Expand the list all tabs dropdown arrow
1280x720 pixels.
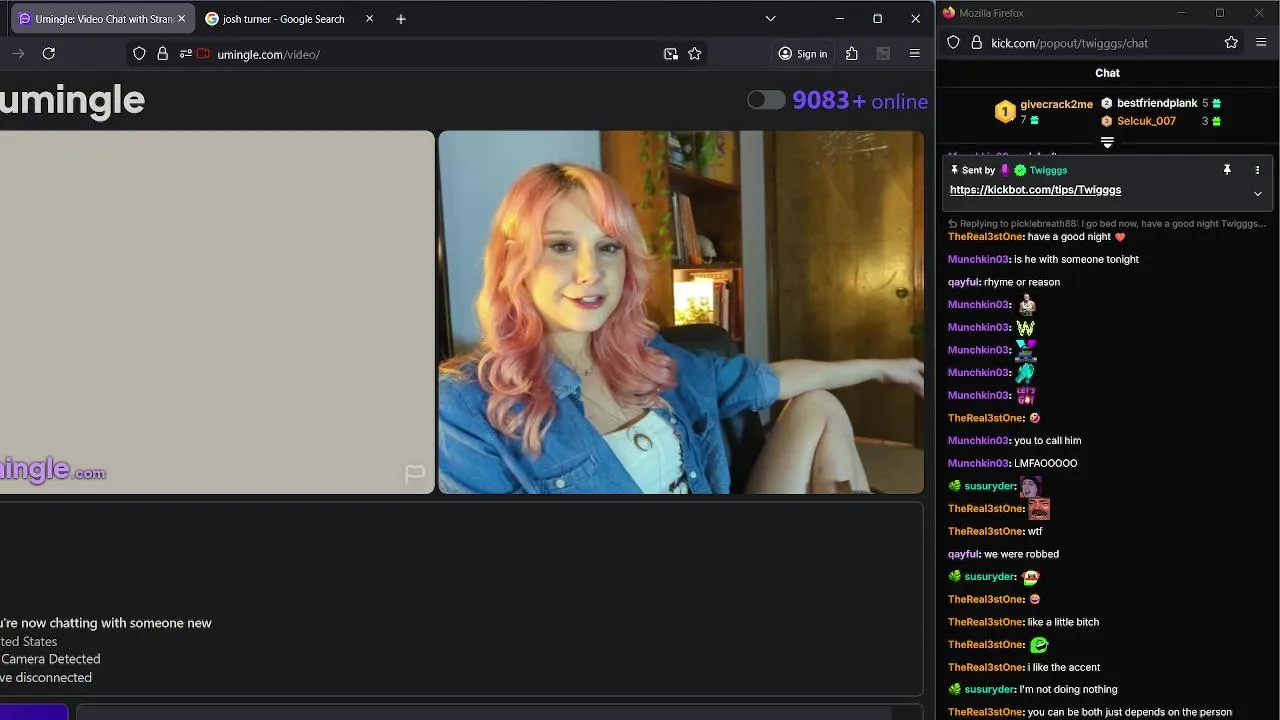pyautogui.click(x=770, y=19)
